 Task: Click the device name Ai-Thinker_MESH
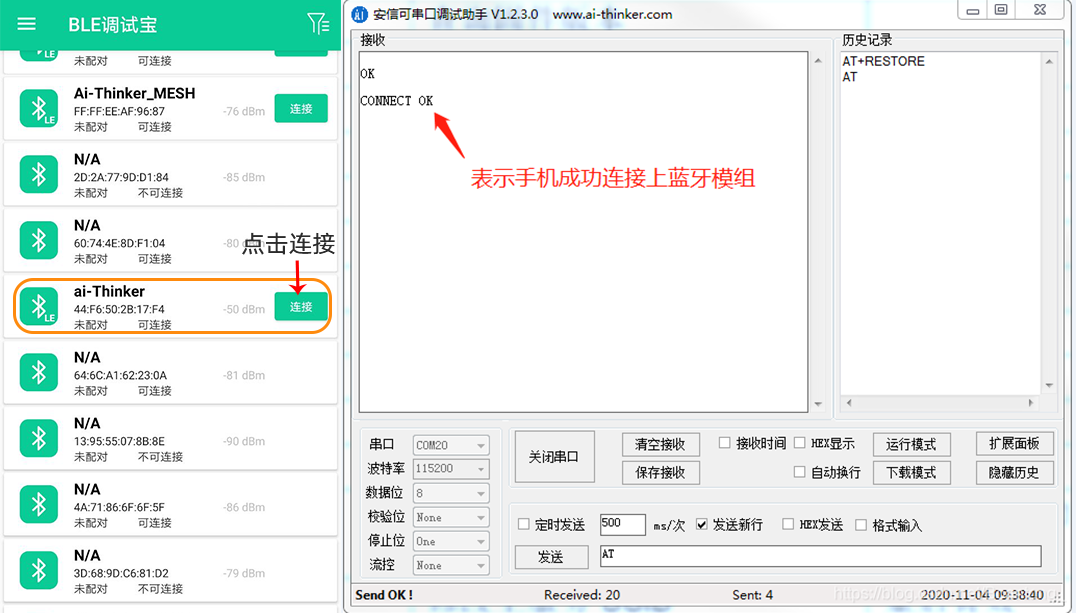coord(134,93)
